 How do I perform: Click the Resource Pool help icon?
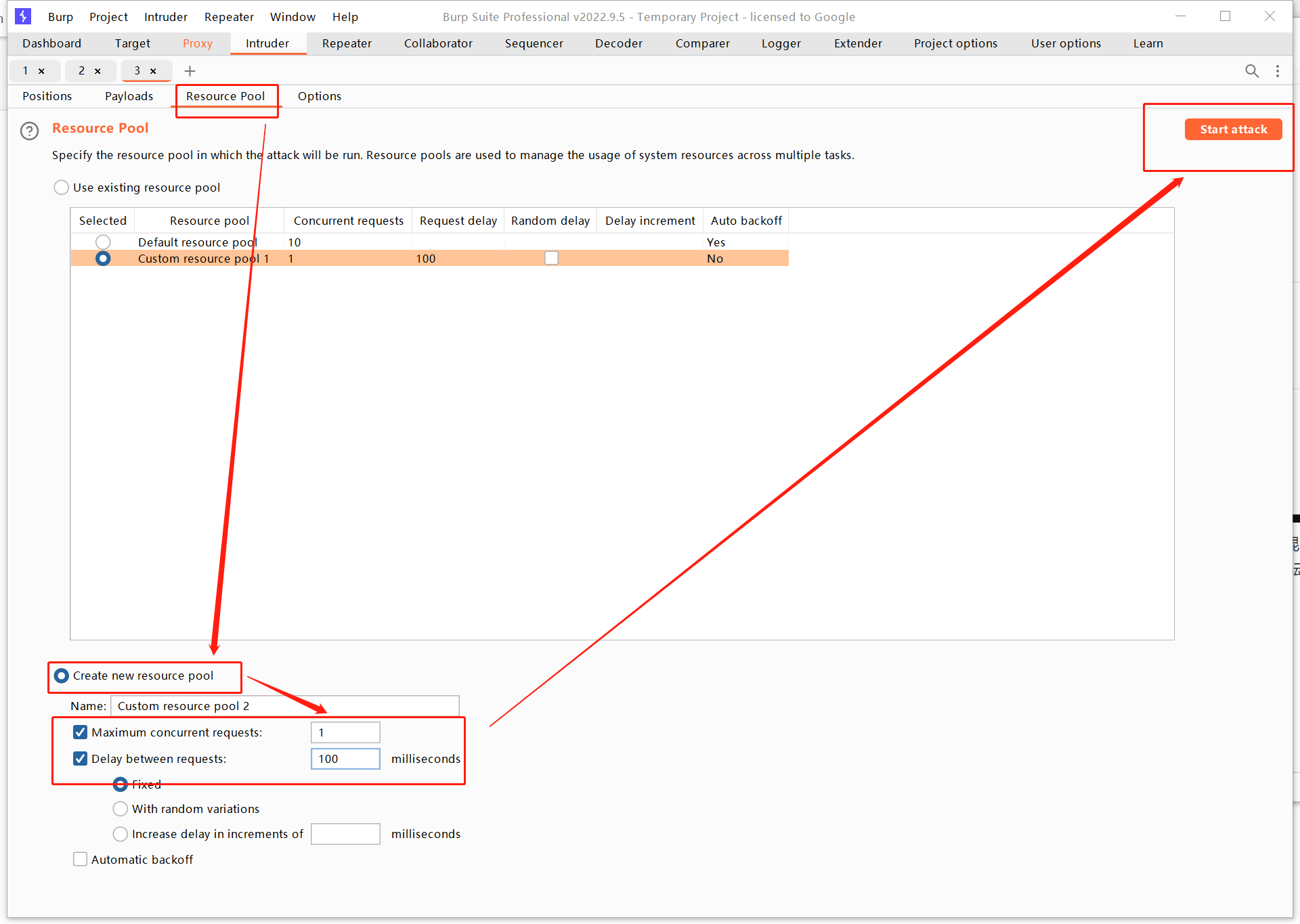[x=29, y=131]
